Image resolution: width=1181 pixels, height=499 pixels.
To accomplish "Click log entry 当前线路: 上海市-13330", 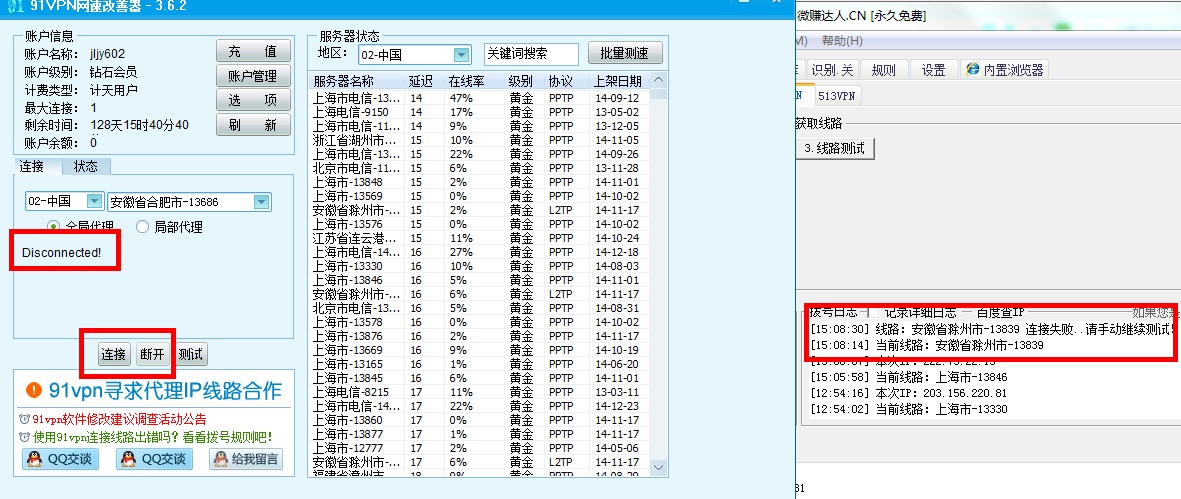I will click(x=908, y=409).
